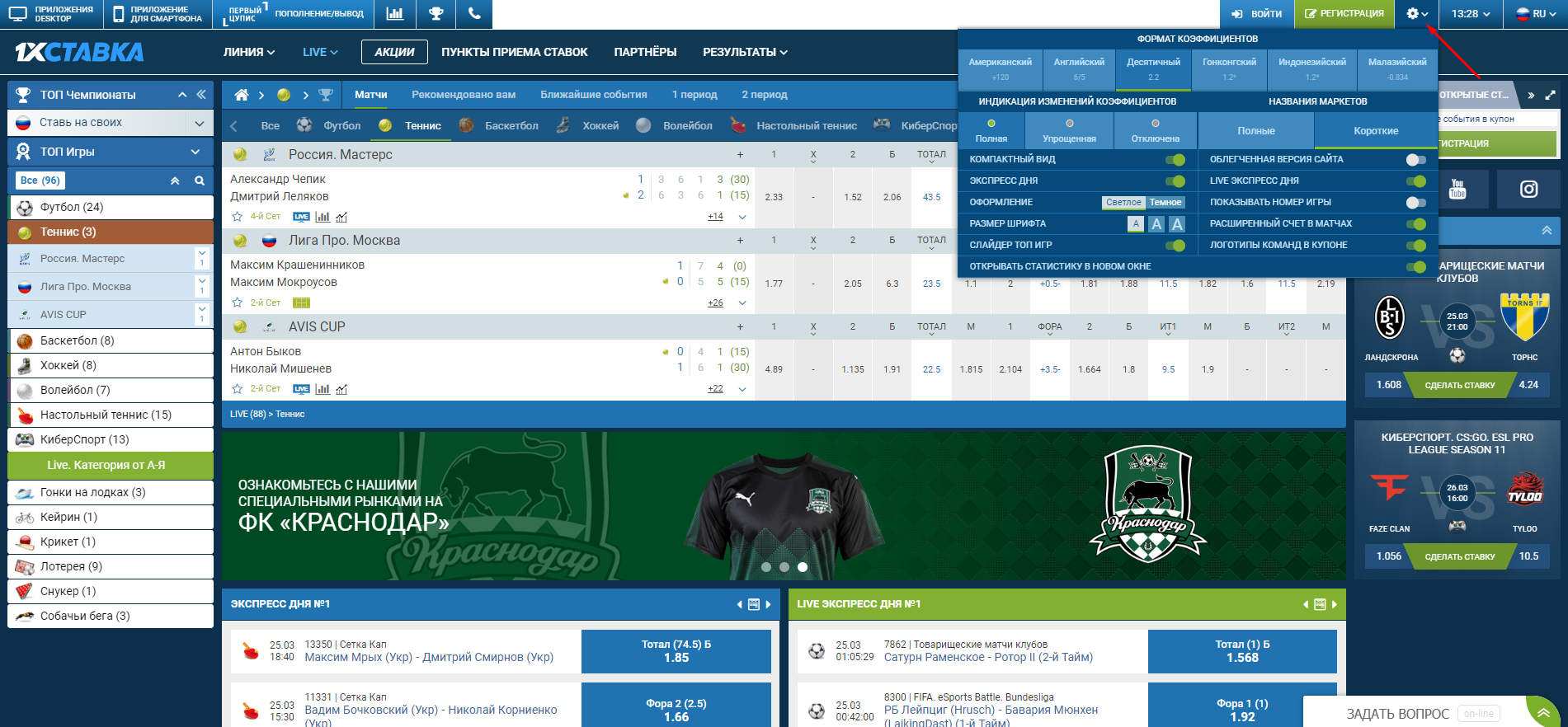
Task: Expand the Ставь на своих dropdown
Action: click(199, 123)
